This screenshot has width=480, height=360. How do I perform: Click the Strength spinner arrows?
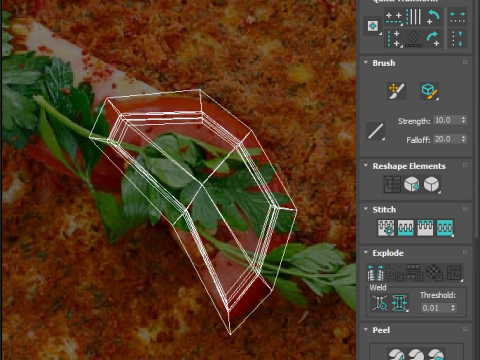[463, 120]
